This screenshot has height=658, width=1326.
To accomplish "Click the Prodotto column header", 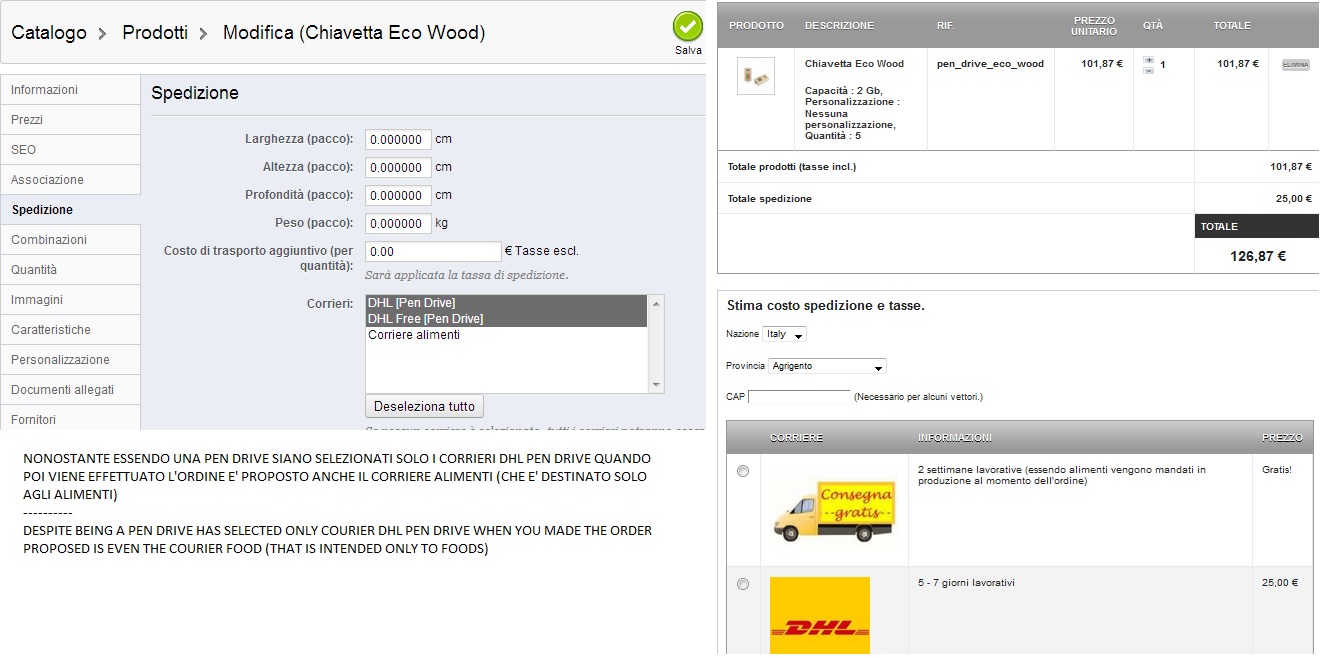I will click(757, 26).
